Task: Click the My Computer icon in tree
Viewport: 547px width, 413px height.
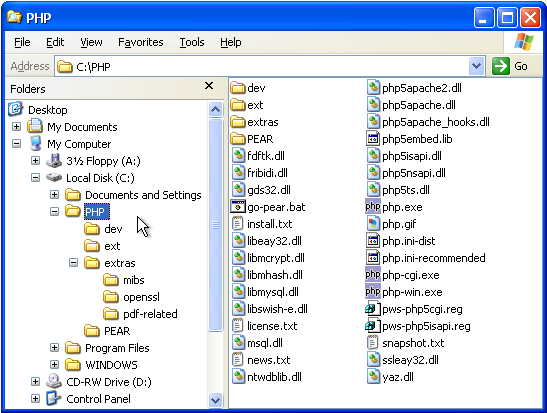Action: (x=35, y=143)
